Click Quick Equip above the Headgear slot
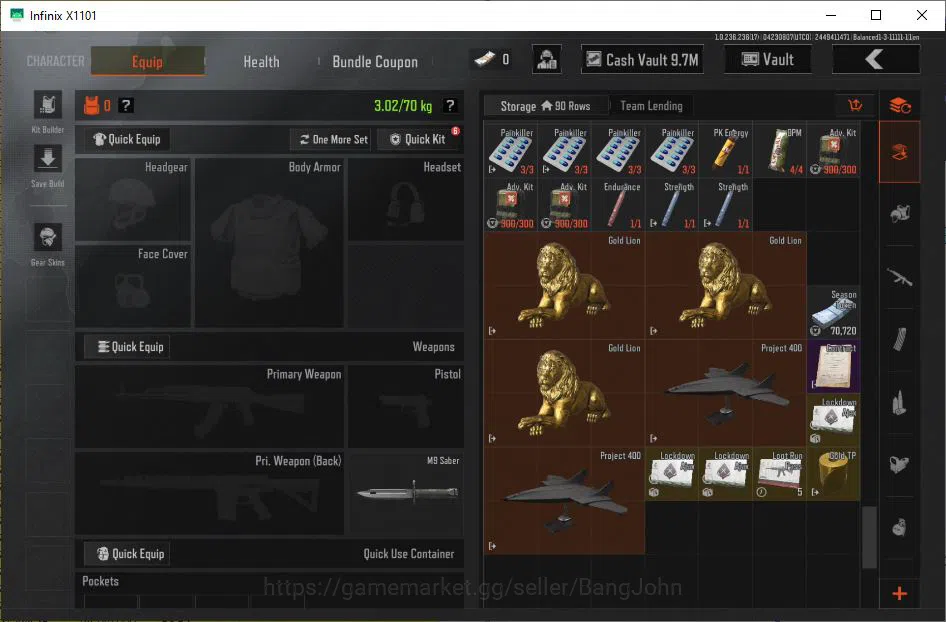This screenshot has height=622, width=946. pos(127,139)
